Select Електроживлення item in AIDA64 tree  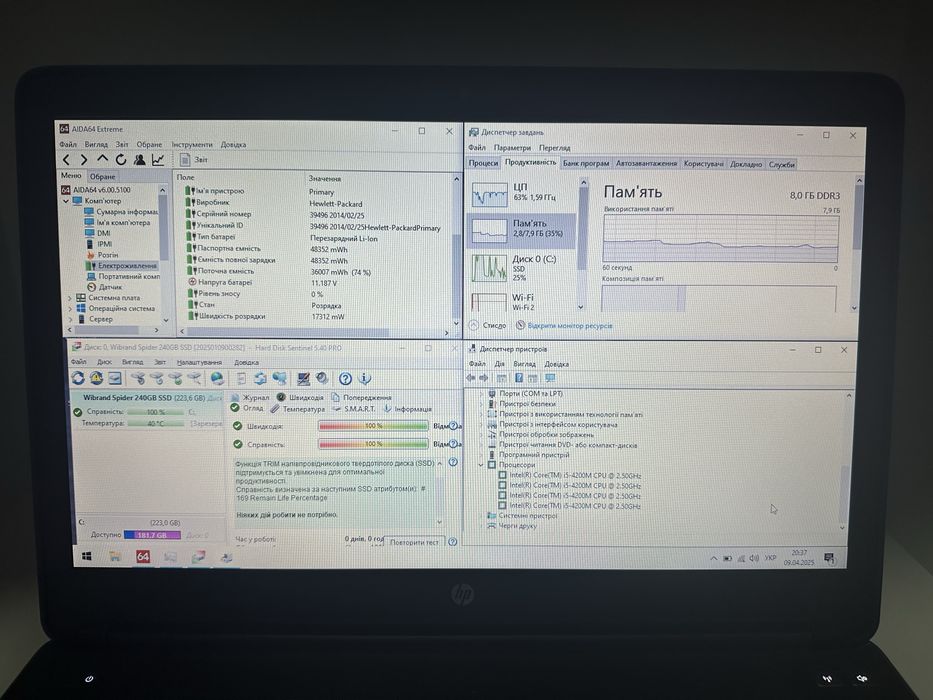pos(121,266)
